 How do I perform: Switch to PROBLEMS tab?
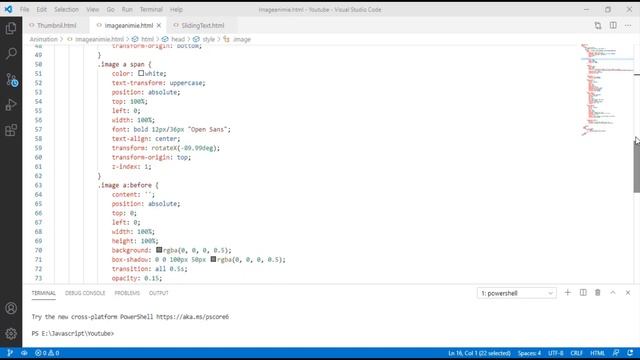tap(127, 293)
